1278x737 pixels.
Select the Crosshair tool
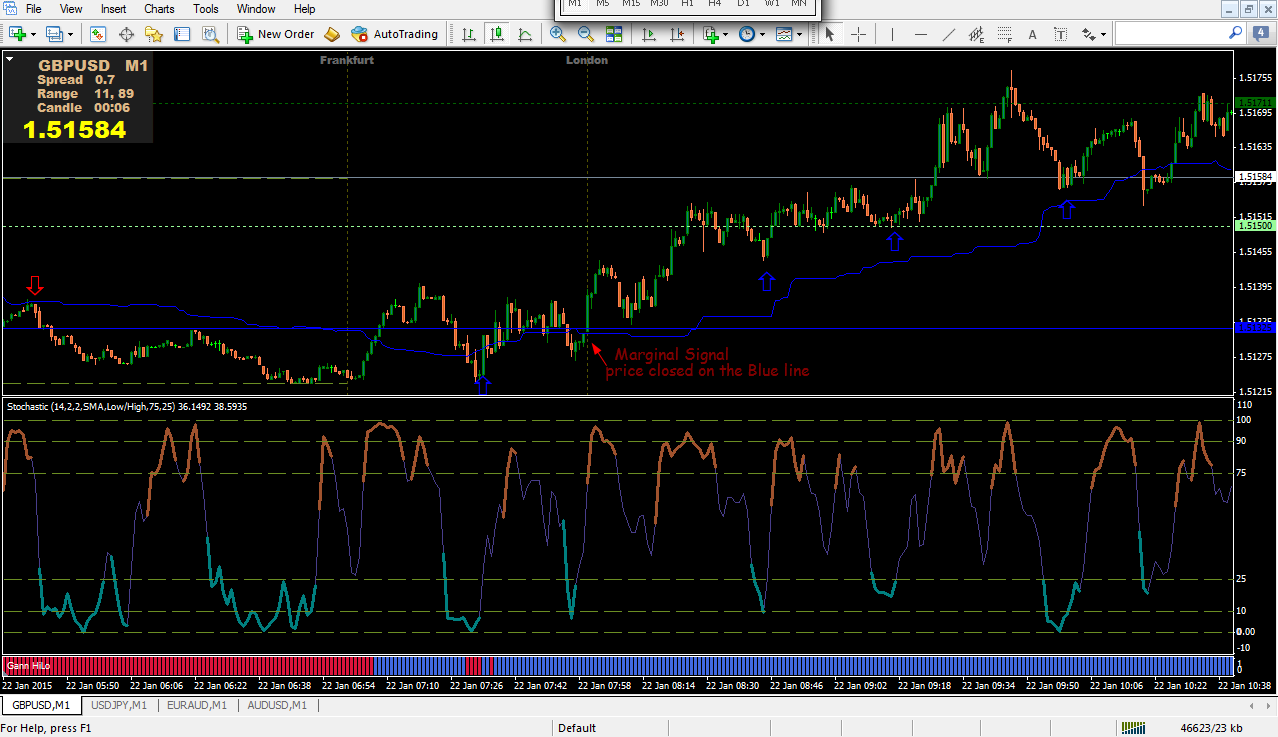click(x=859, y=34)
